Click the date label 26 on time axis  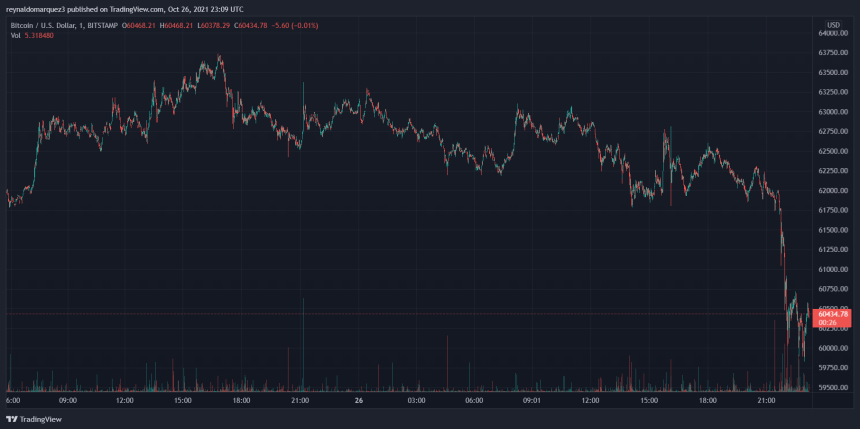(x=358, y=399)
